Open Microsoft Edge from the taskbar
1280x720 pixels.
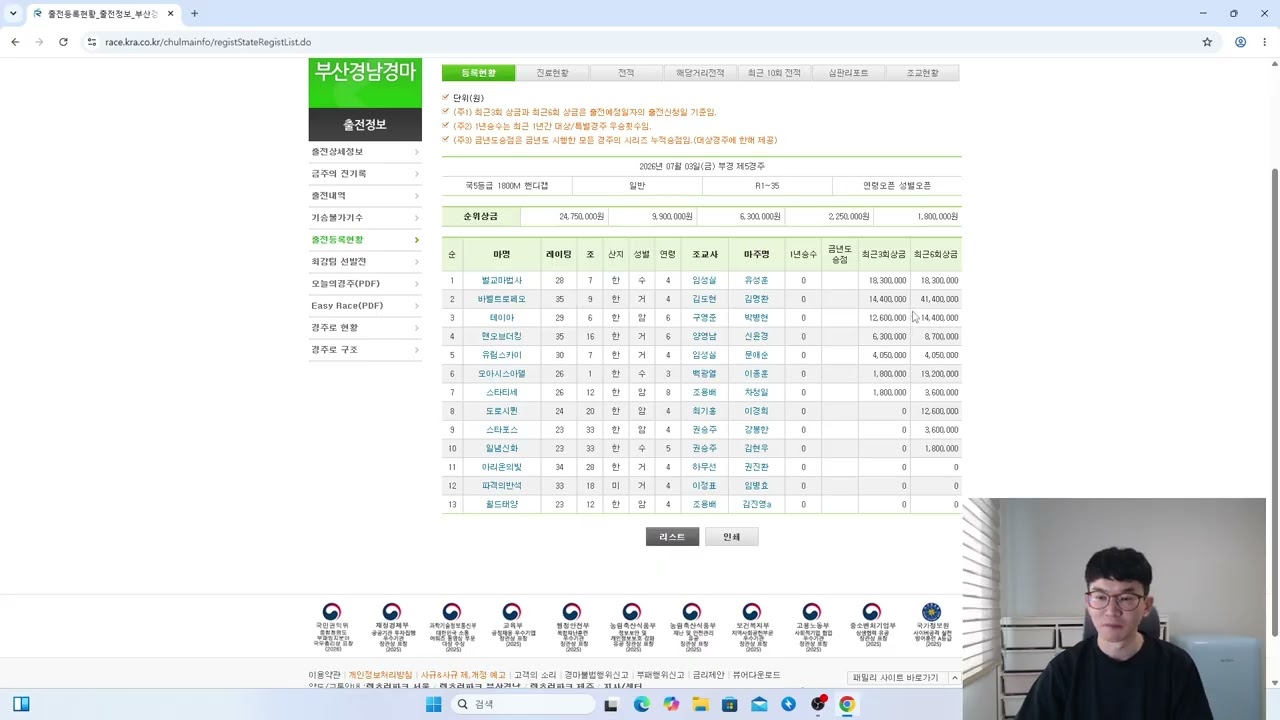(x=641, y=704)
